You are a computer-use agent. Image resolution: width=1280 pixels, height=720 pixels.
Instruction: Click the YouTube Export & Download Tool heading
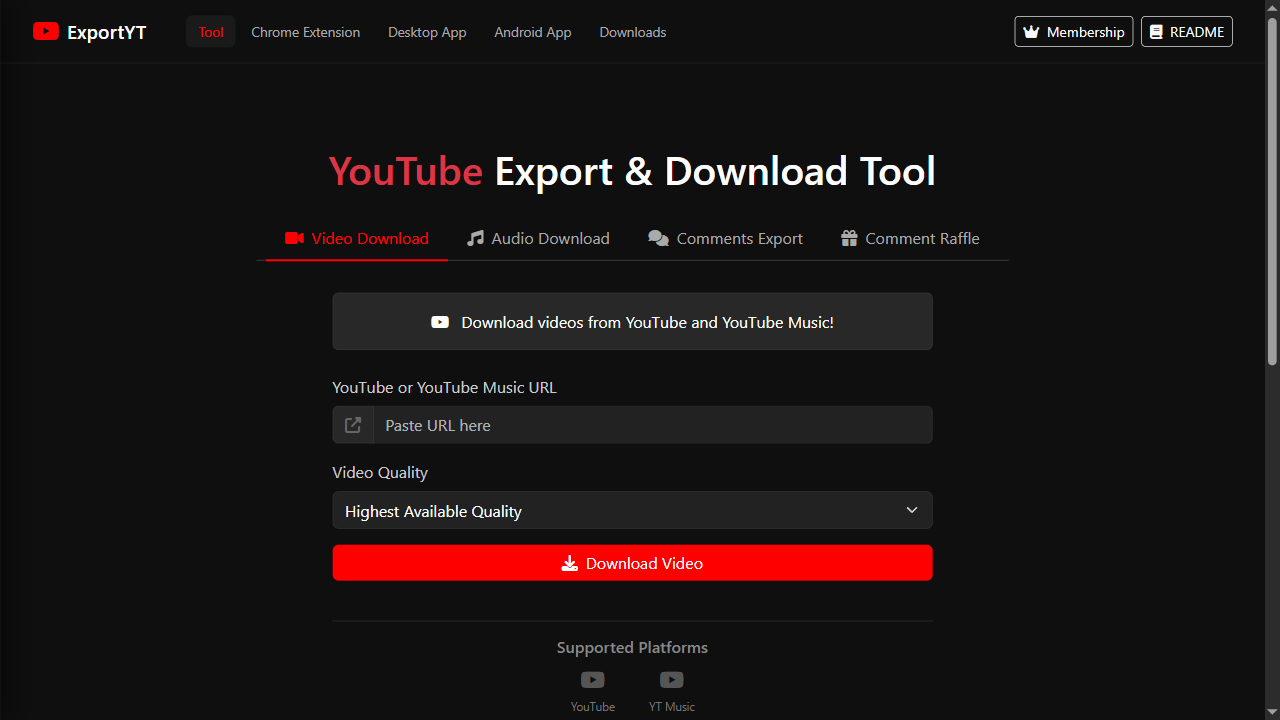[x=632, y=171]
